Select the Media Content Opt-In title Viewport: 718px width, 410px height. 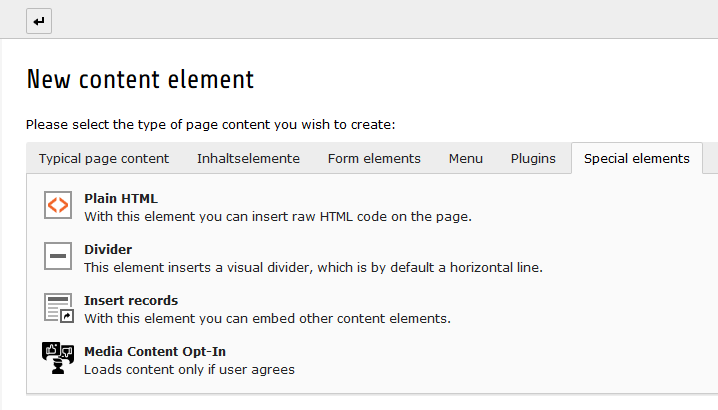click(155, 351)
